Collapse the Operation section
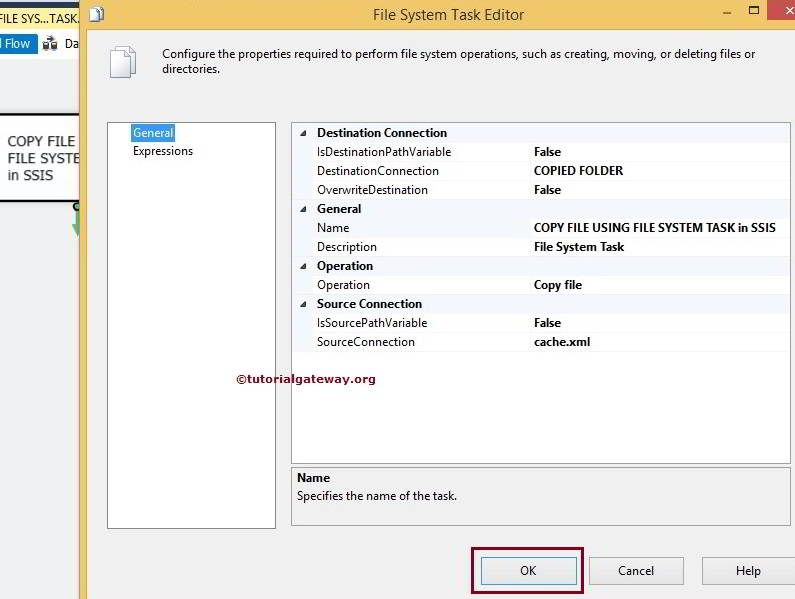Screen dimensions: 795x599 (x=303, y=266)
